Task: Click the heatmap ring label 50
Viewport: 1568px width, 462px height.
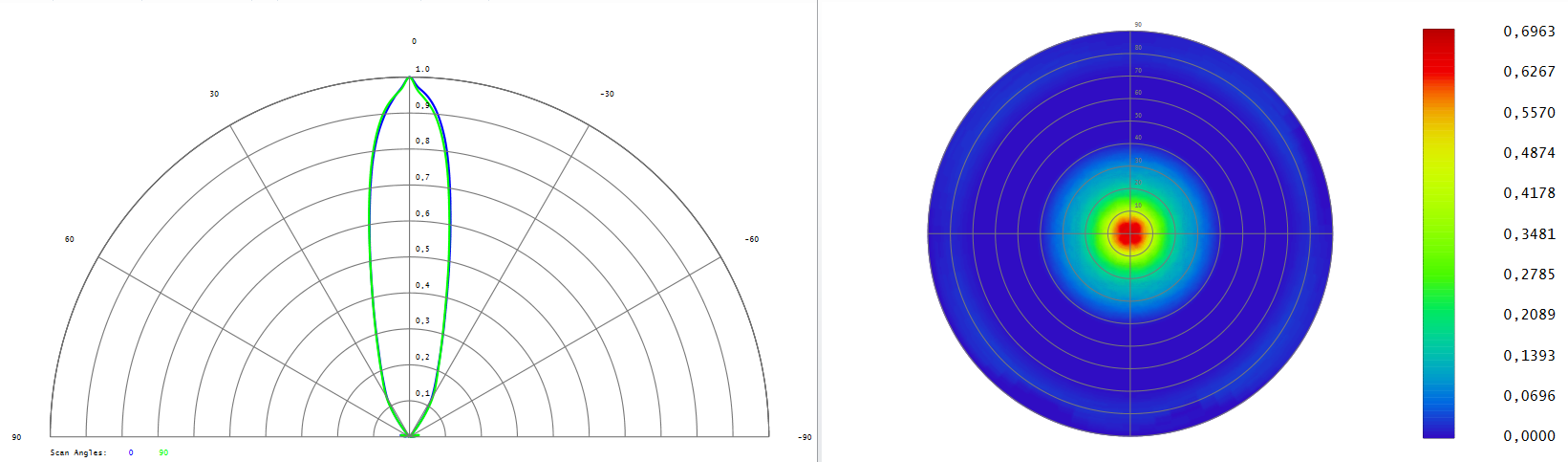Action: 1138,115
